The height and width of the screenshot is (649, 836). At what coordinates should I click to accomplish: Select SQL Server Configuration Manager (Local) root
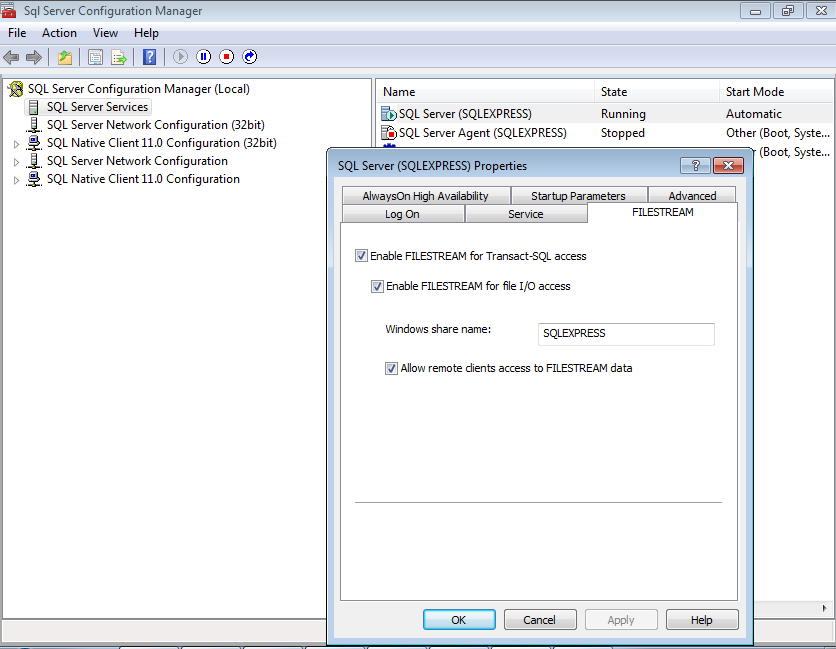(139, 89)
